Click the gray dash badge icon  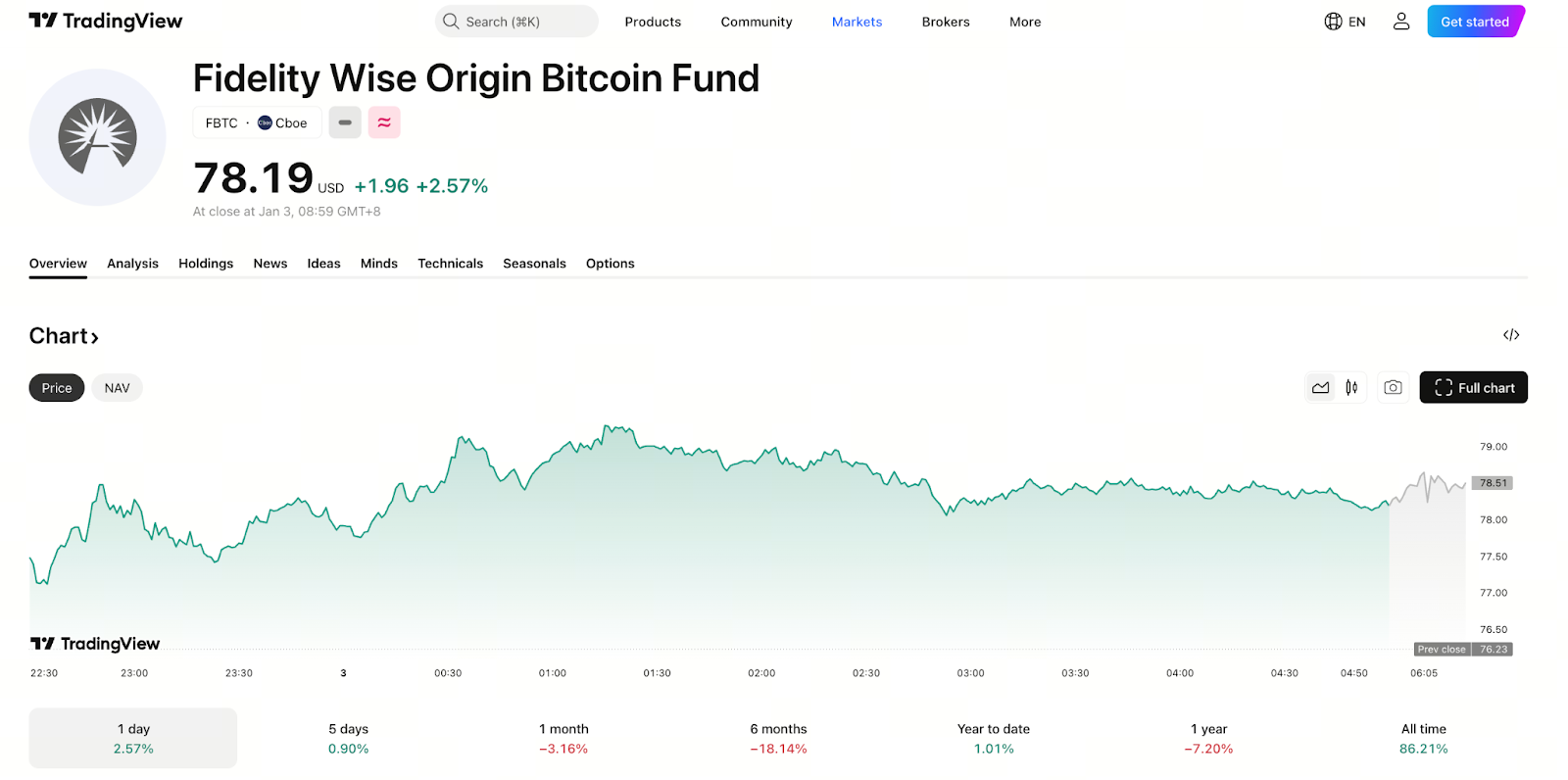[x=345, y=122]
